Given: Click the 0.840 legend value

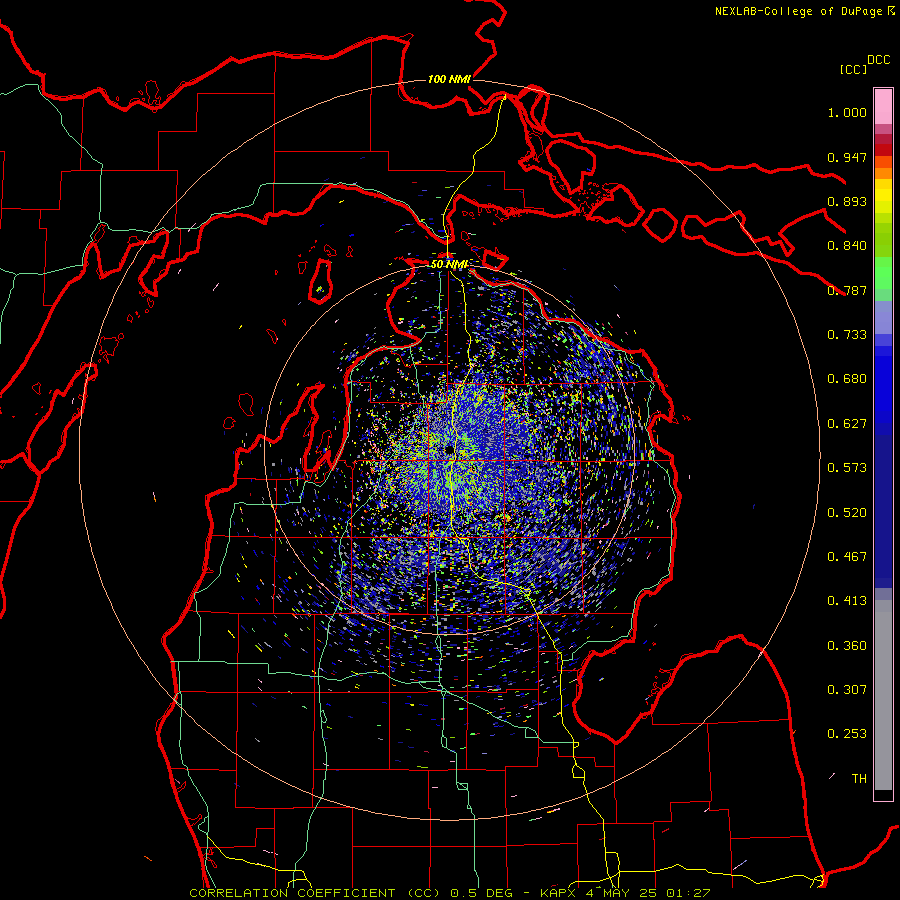Looking at the screenshot, I should 847,246.
